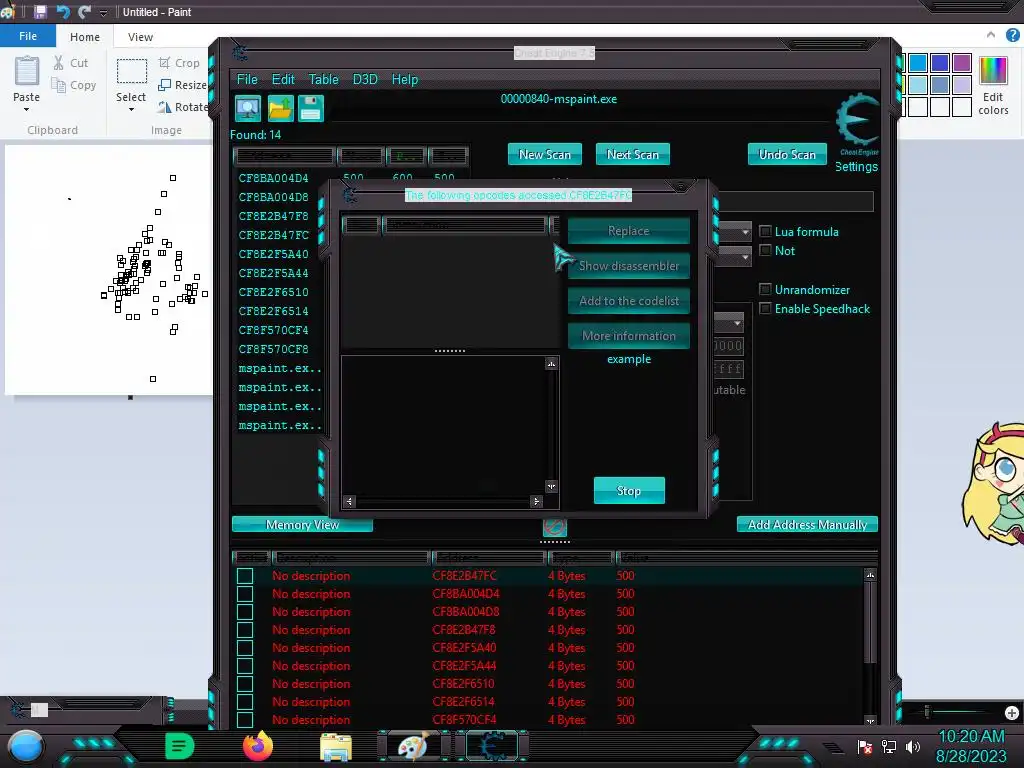Click the Copy tool in Paint's ribbon

point(74,85)
